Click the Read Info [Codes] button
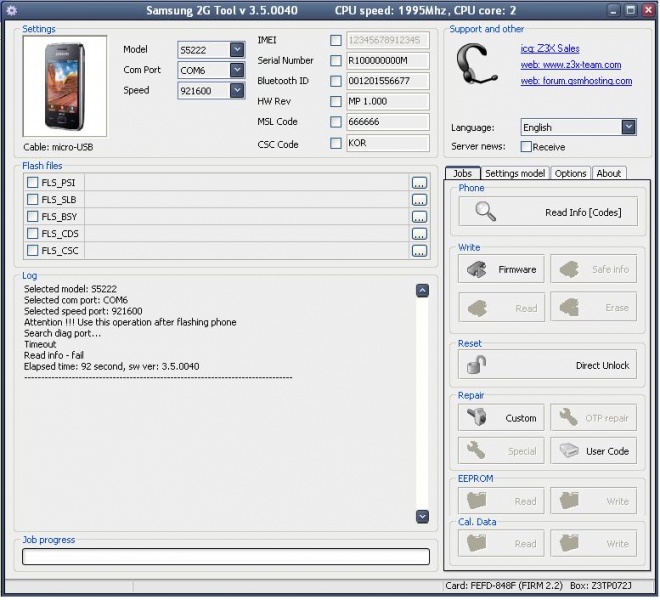 (548, 212)
